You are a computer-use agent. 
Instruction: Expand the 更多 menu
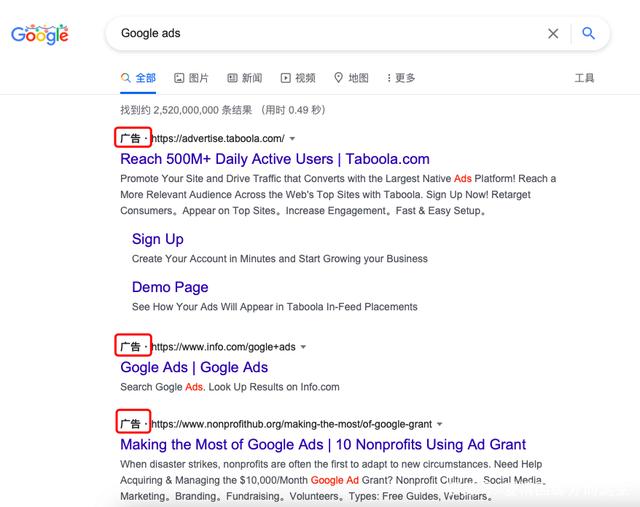401,78
